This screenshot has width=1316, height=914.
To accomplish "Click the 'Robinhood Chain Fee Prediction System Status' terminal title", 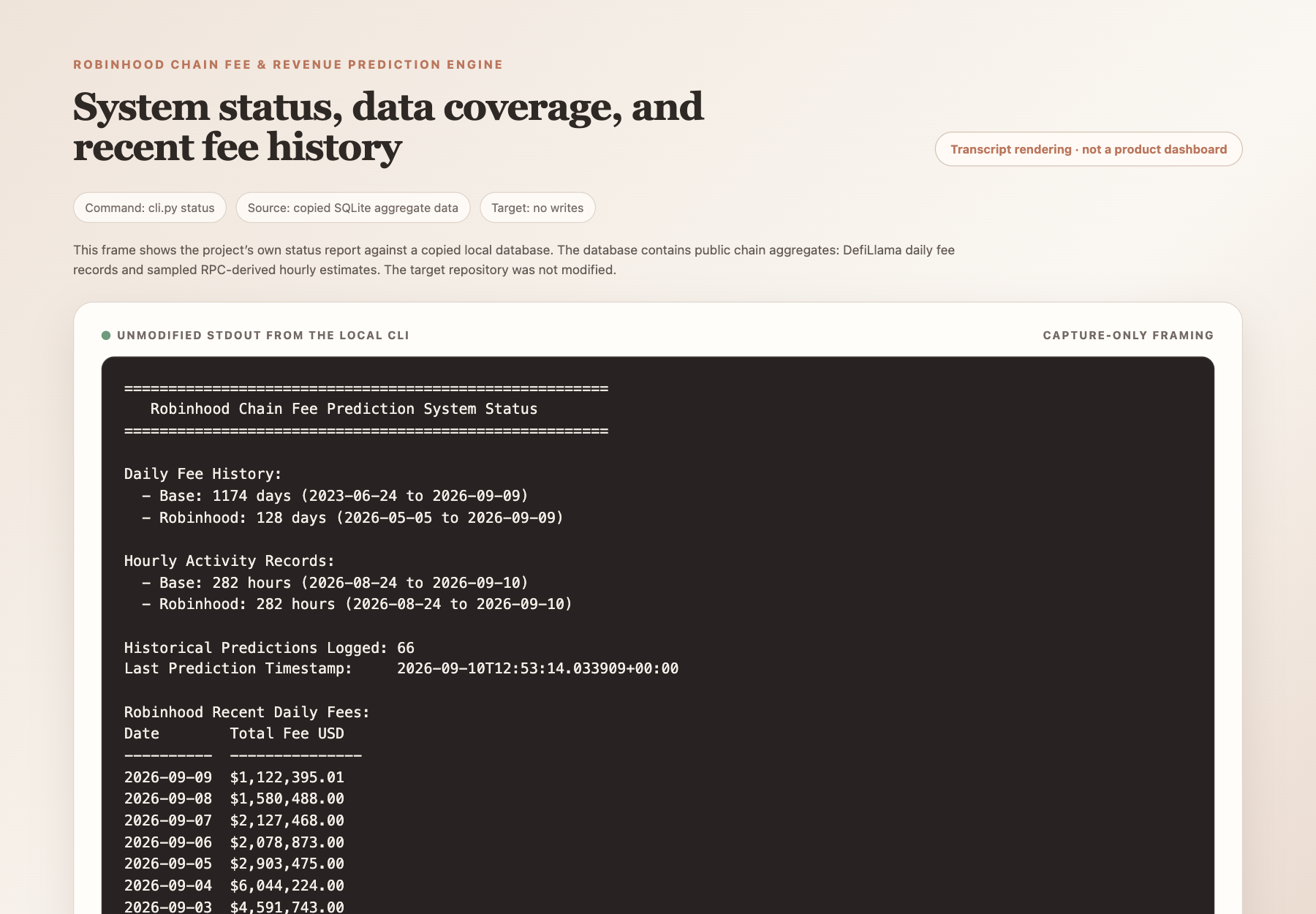I will click(x=344, y=409).
